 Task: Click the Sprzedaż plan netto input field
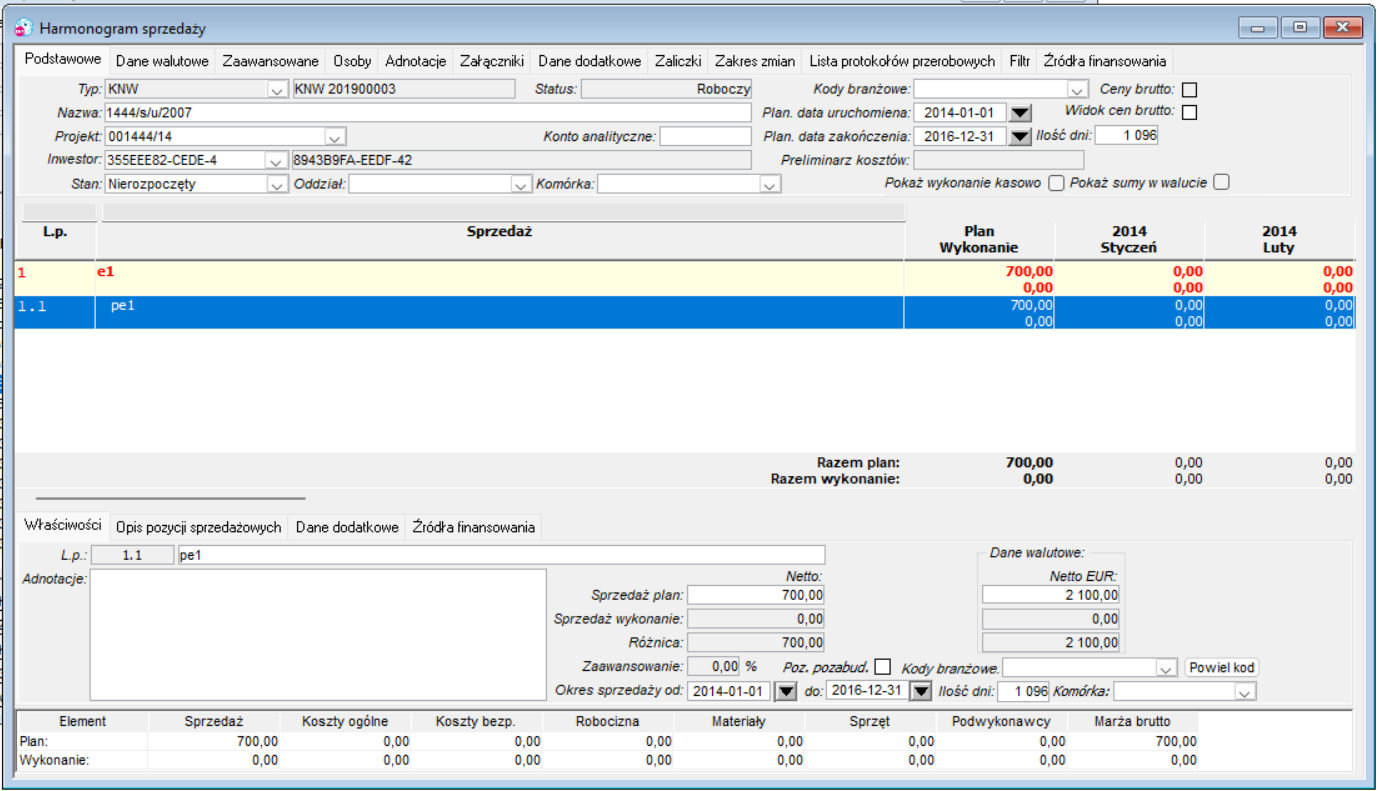(757, 595)
